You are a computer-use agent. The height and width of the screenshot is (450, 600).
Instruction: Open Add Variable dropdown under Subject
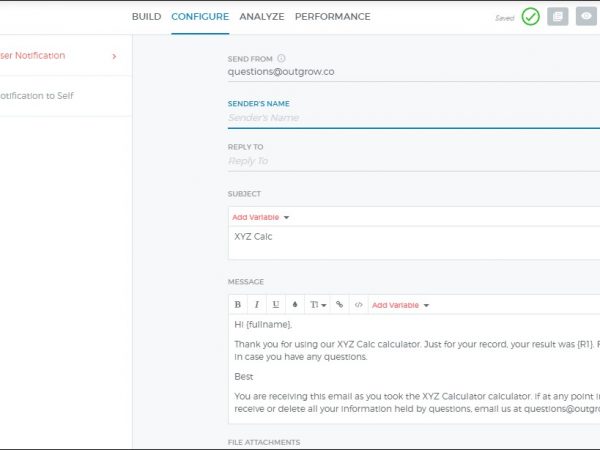[260, 217]
